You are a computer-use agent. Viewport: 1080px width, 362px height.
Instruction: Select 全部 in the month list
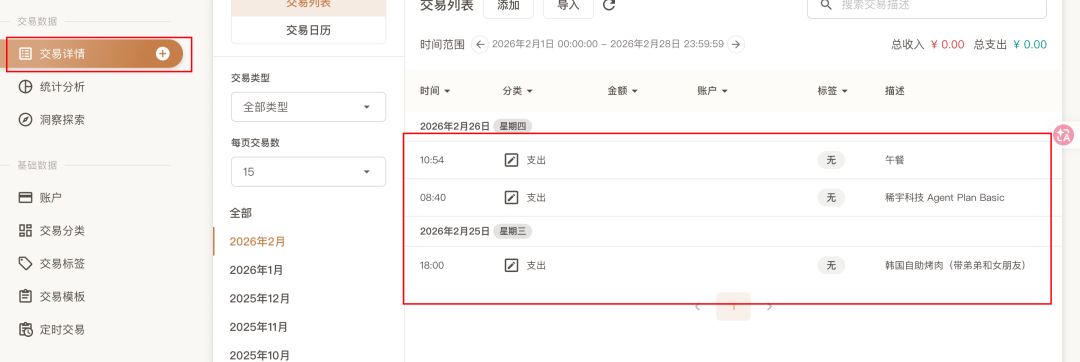[x=241, y=213]
